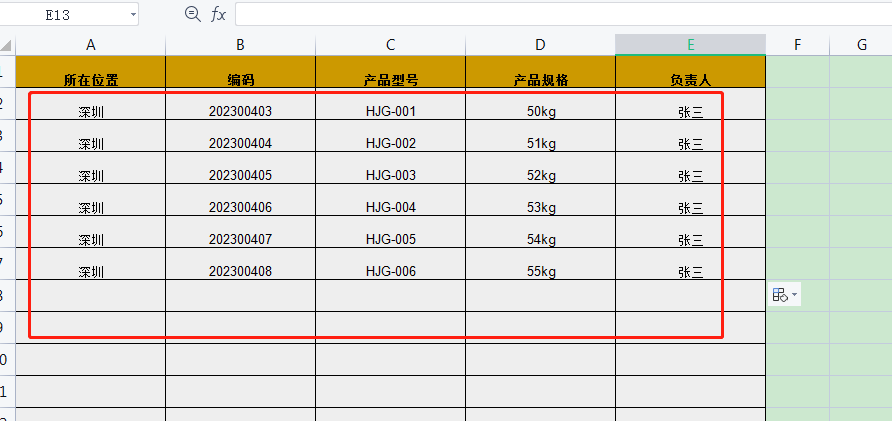Select the cell containing HJG-004

[390, 207]
